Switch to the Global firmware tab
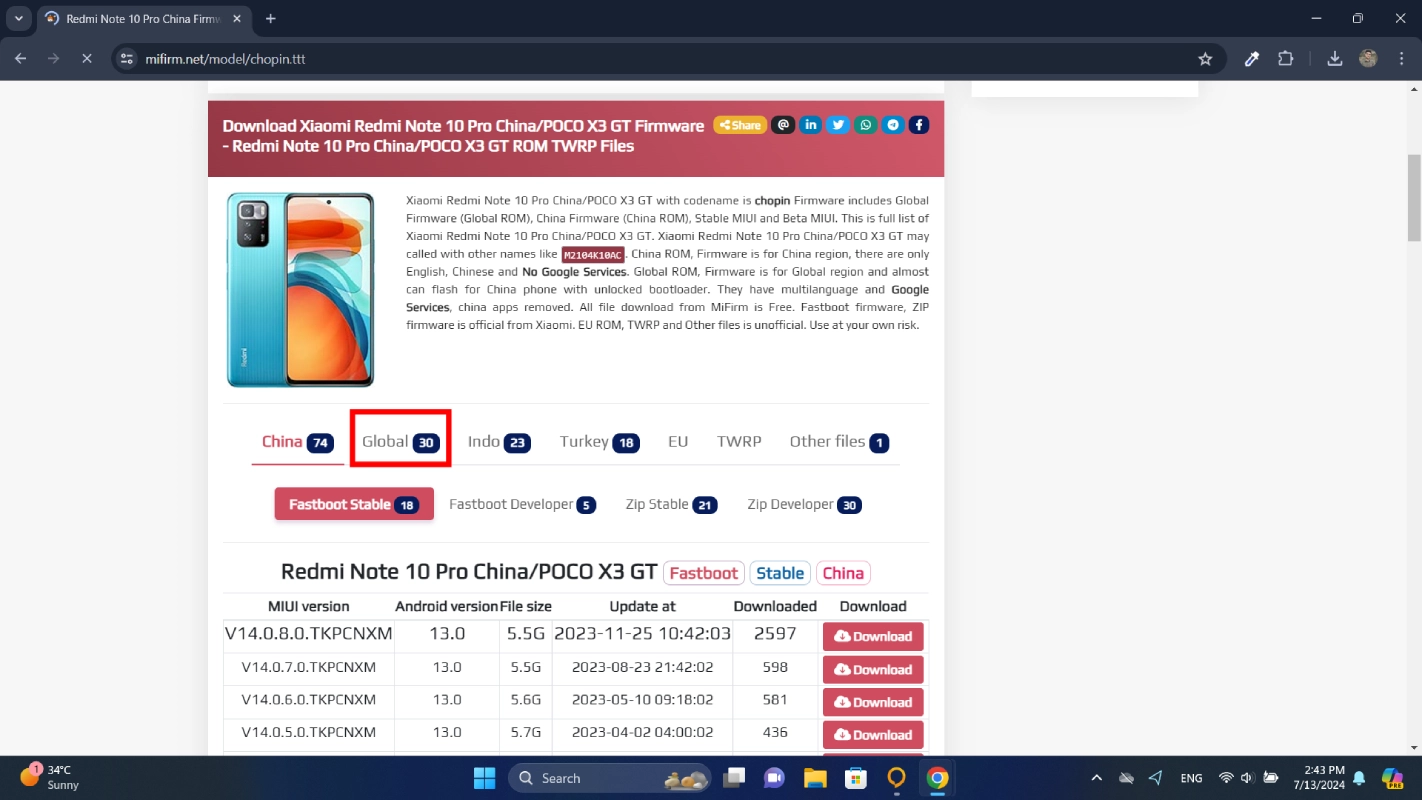Screen dimensions: 1422x800 tap(400, 442)
